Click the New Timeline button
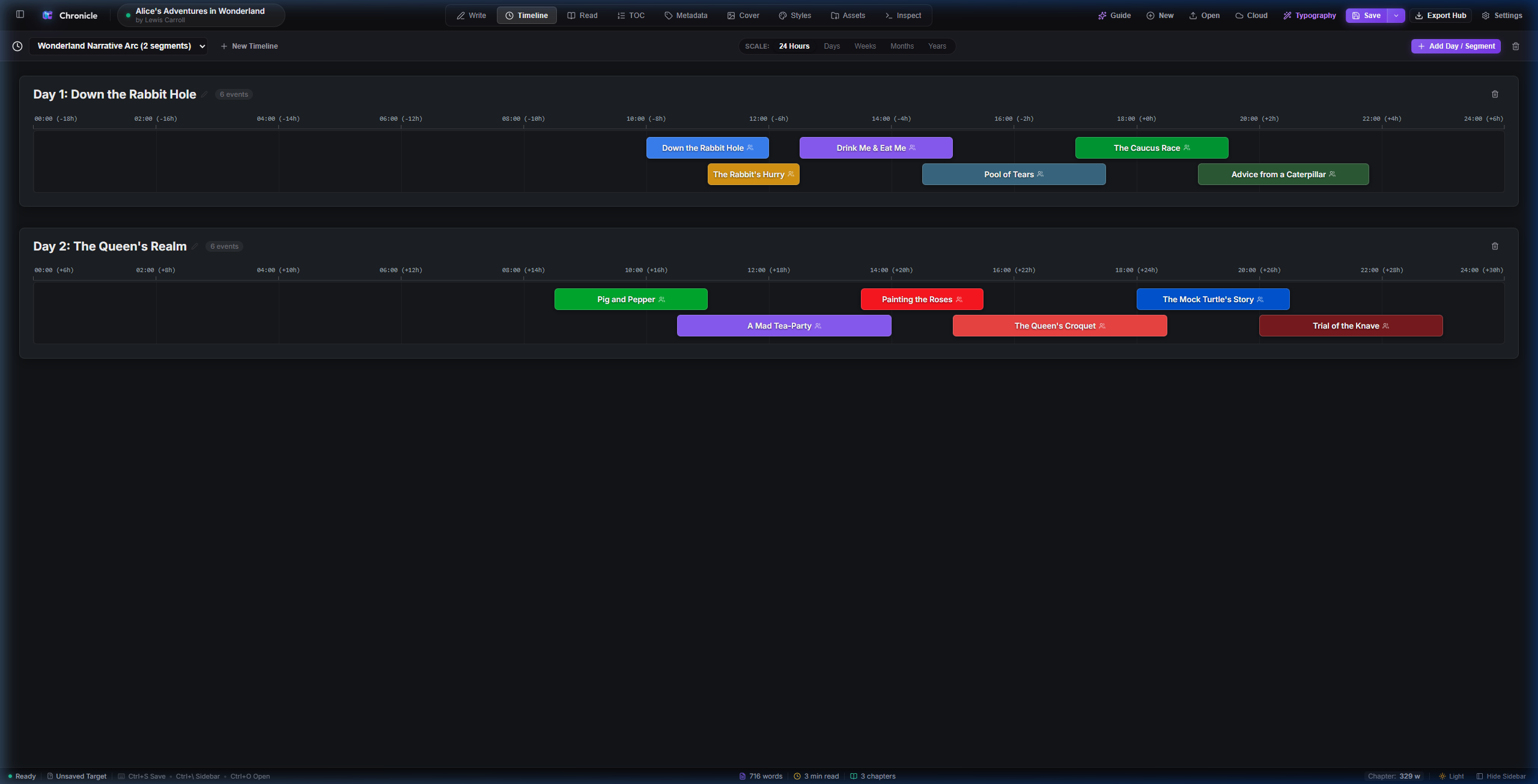The width and height of the screenshot is (1538, 784). tap(249, 46)
